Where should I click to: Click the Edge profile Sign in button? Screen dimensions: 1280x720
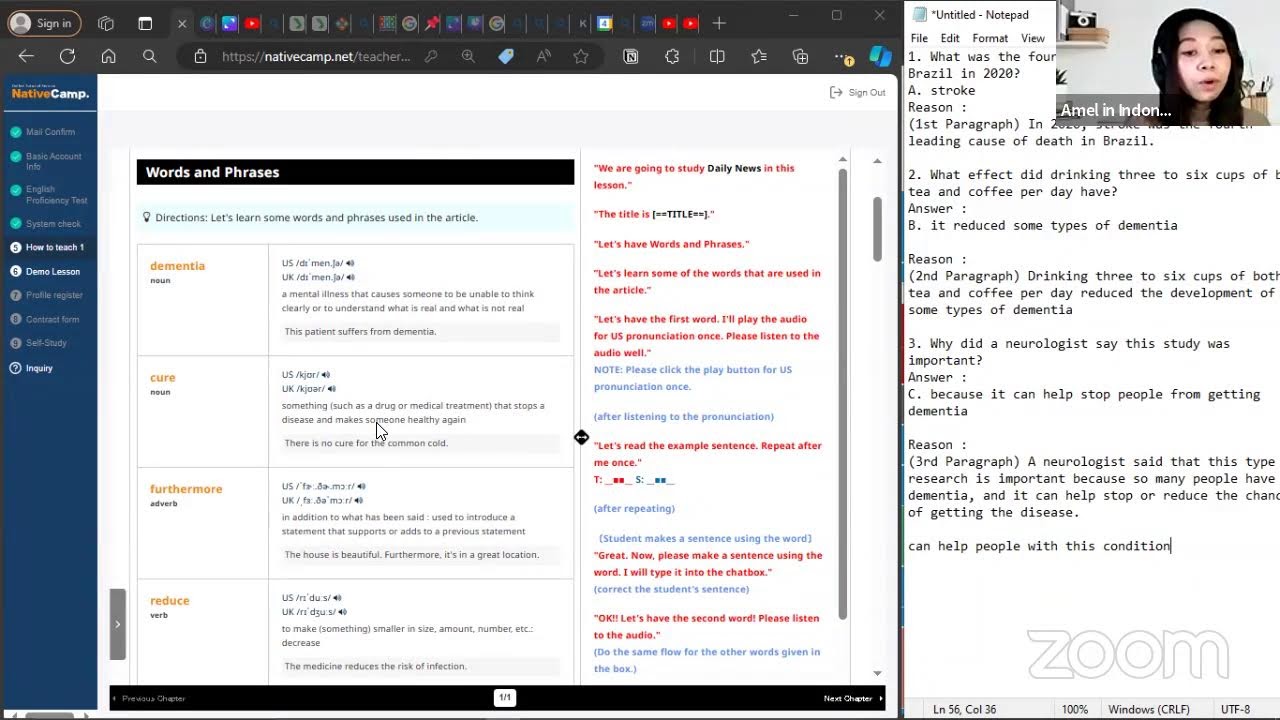click(42, 23)
